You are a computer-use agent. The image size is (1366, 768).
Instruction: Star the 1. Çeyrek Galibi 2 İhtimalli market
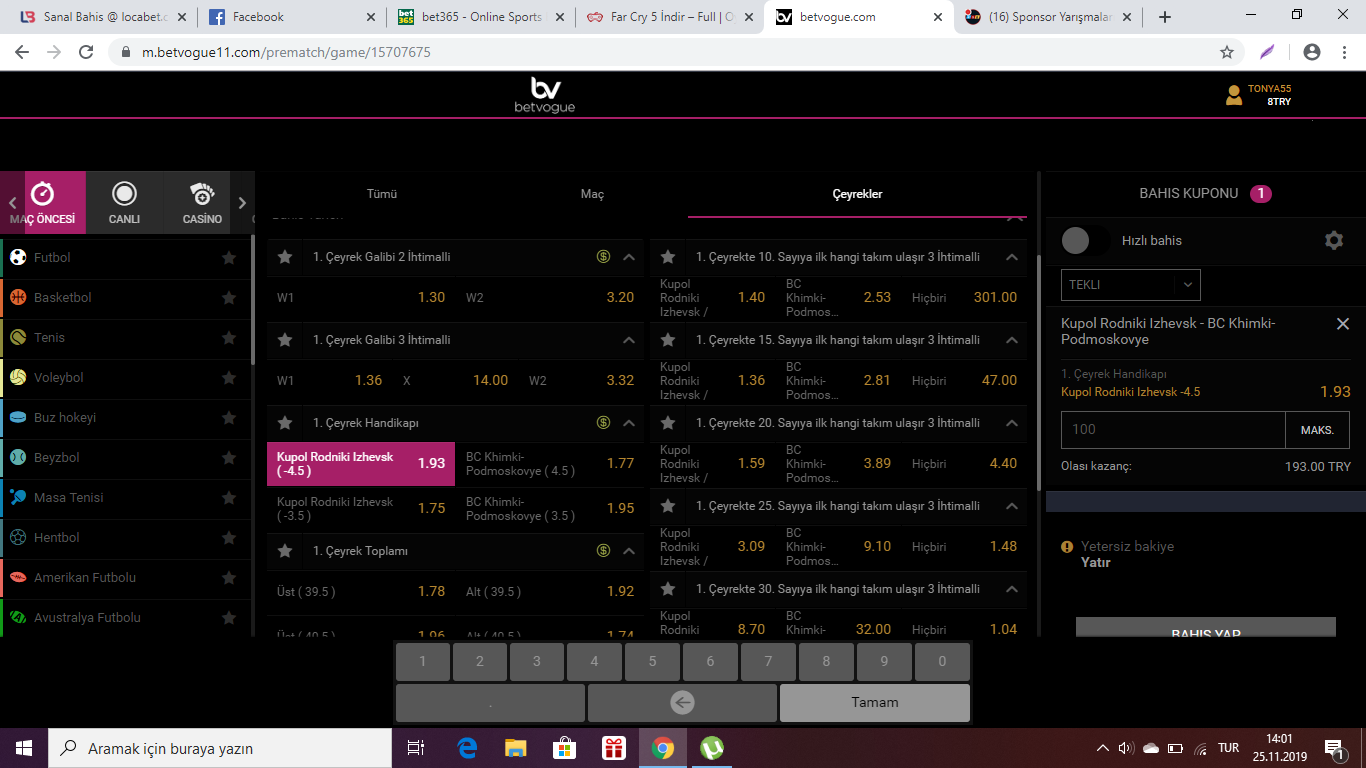tap(285, 257)
